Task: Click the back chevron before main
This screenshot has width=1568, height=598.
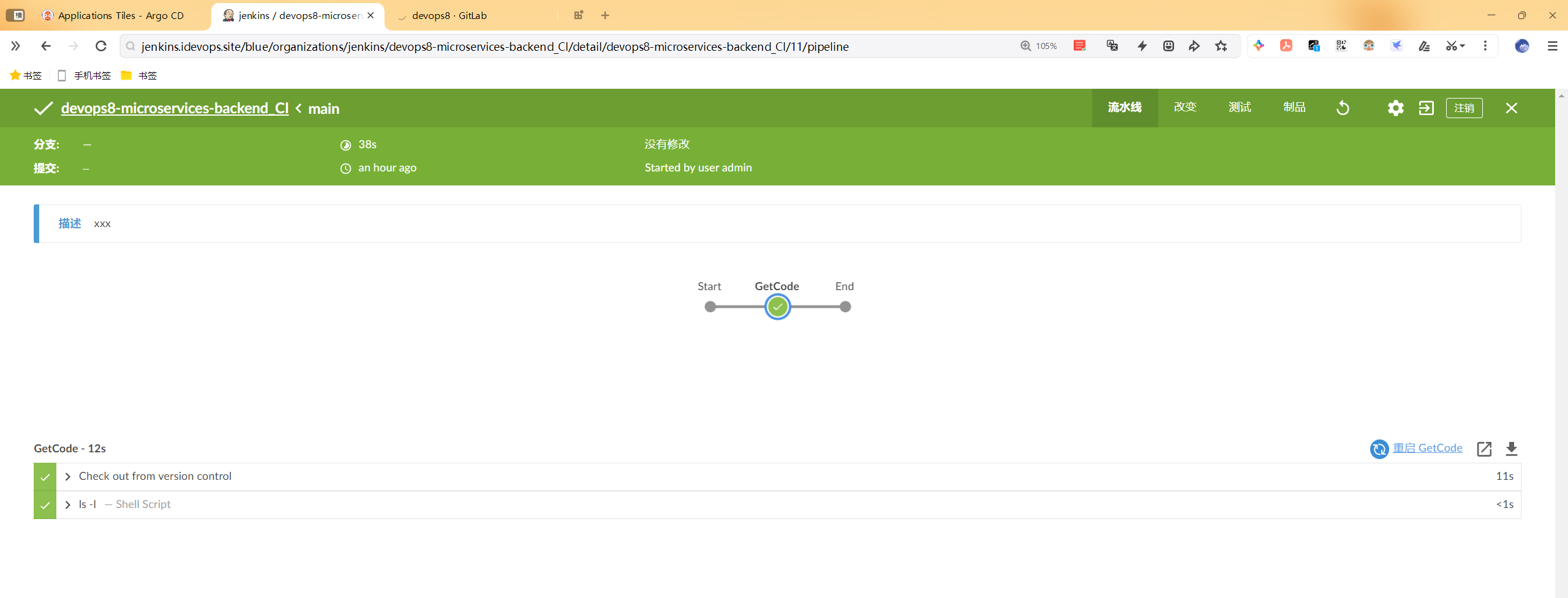Action: click(298, 108)
